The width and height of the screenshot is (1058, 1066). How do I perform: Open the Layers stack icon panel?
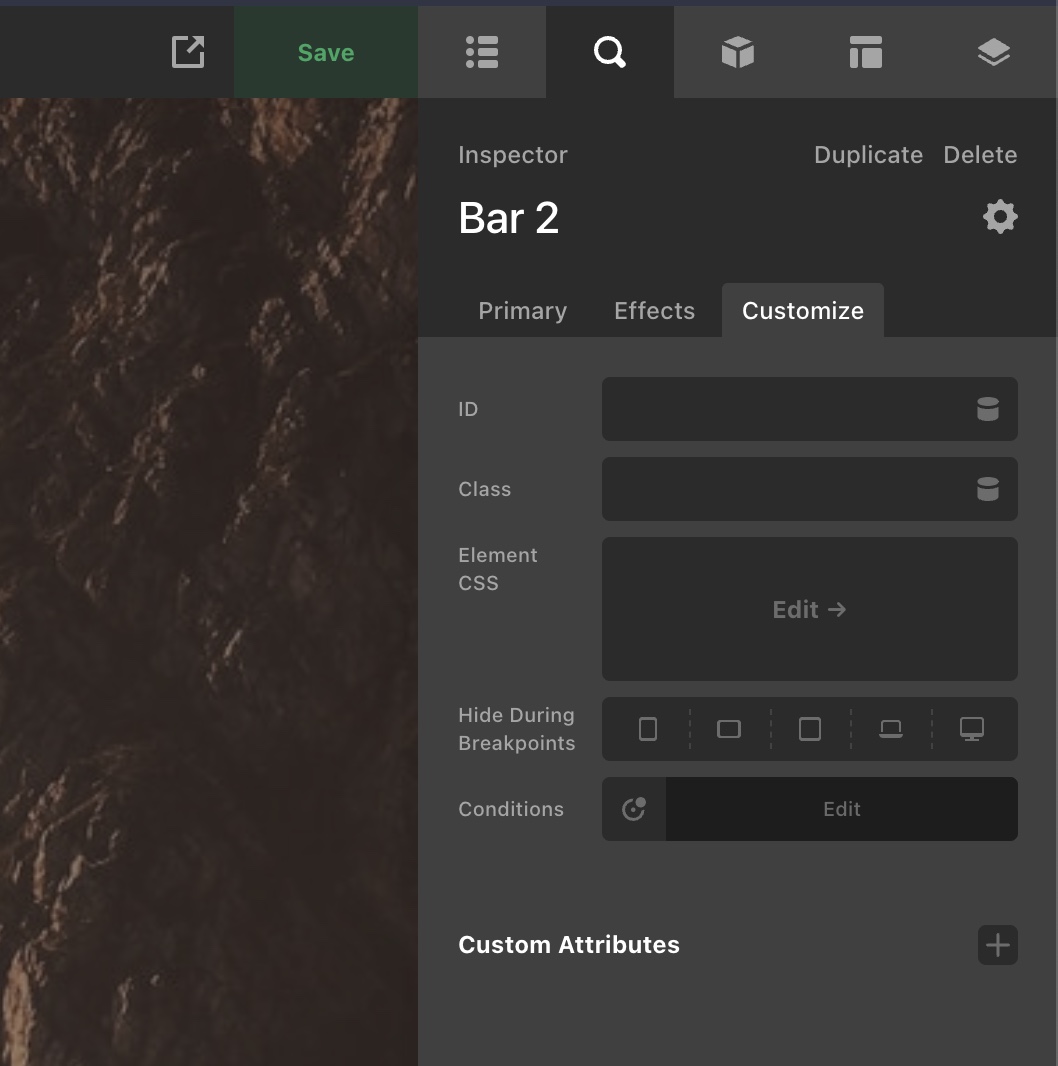pyautogui.click(x=993, y=53)
